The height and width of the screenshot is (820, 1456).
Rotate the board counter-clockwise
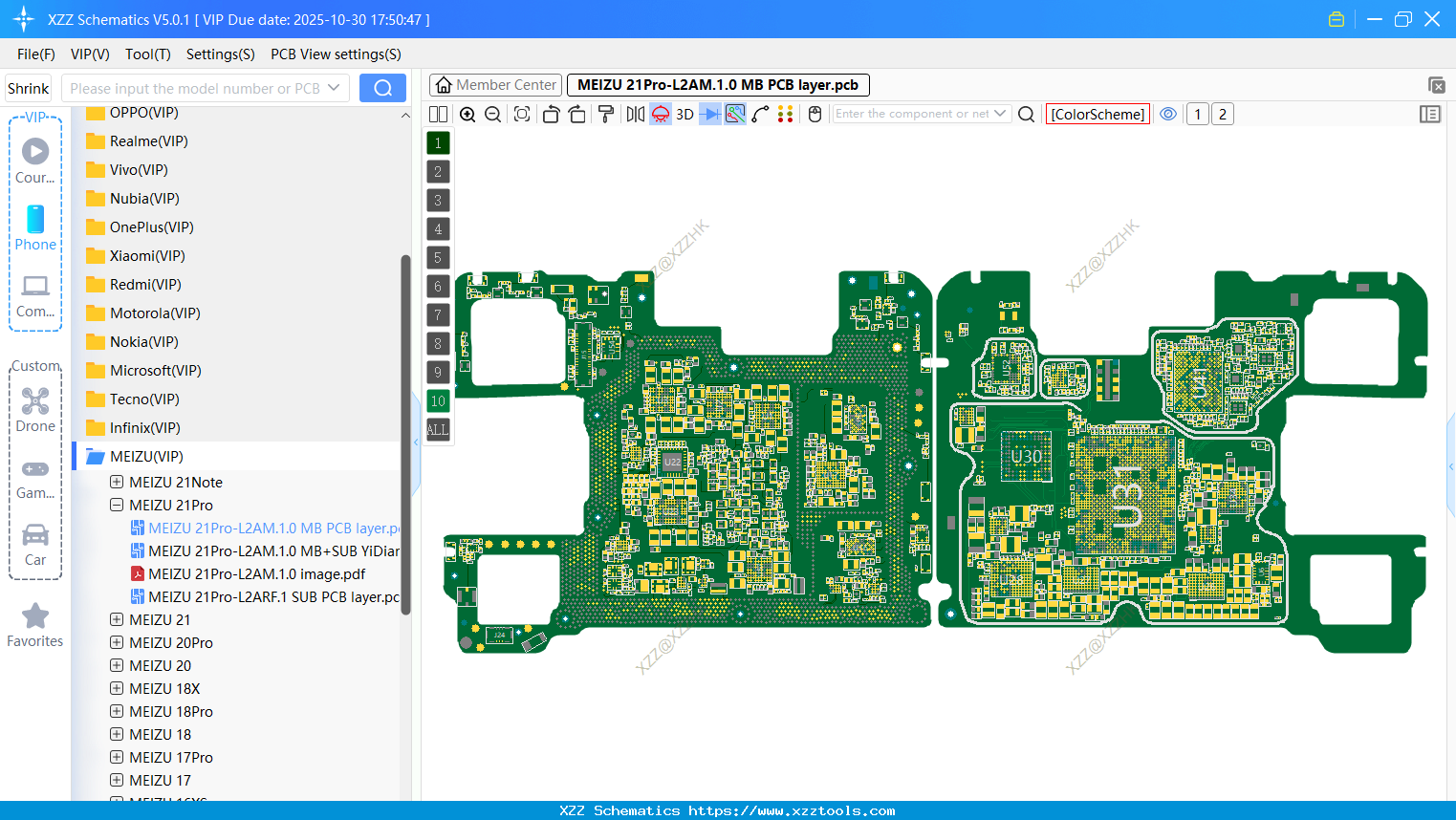point(551,114)
